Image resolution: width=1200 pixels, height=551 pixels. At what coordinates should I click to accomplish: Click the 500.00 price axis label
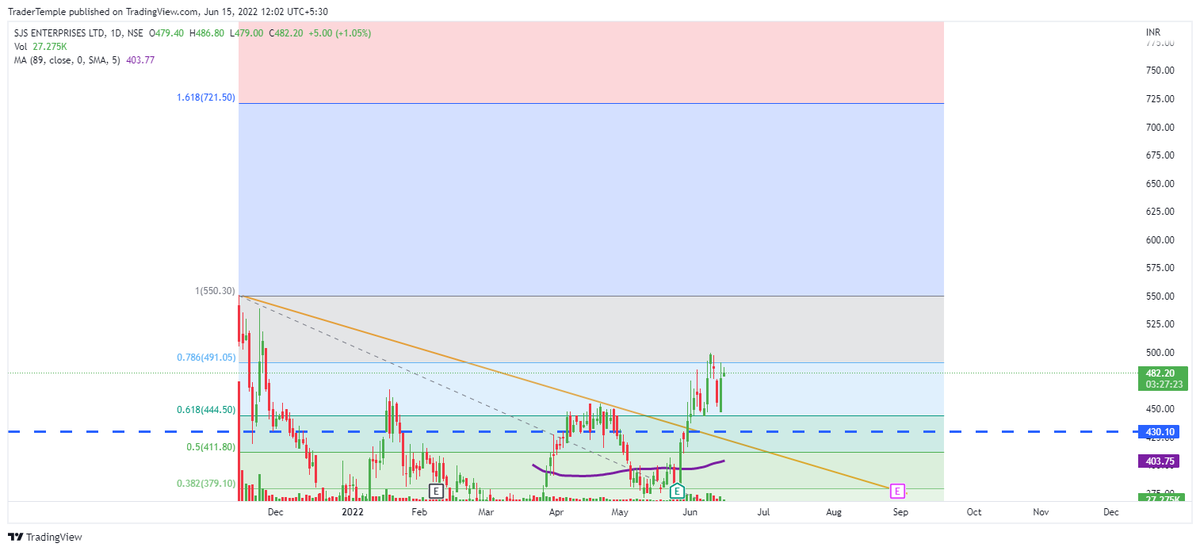tap(1159, 353)
